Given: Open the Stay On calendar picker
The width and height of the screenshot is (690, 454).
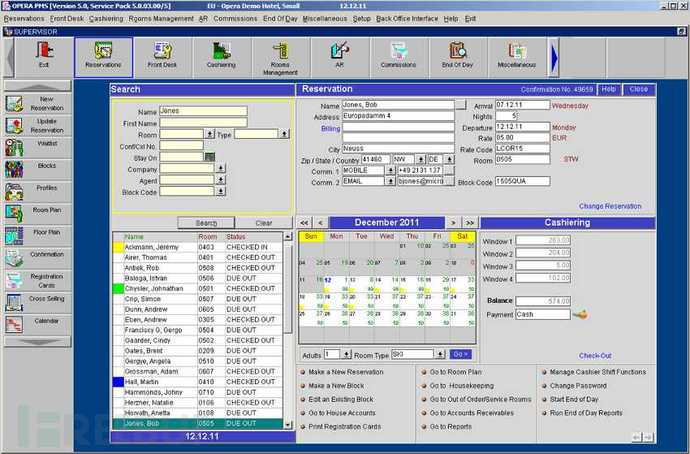Looking at the screenshot, I should point(210,157).
